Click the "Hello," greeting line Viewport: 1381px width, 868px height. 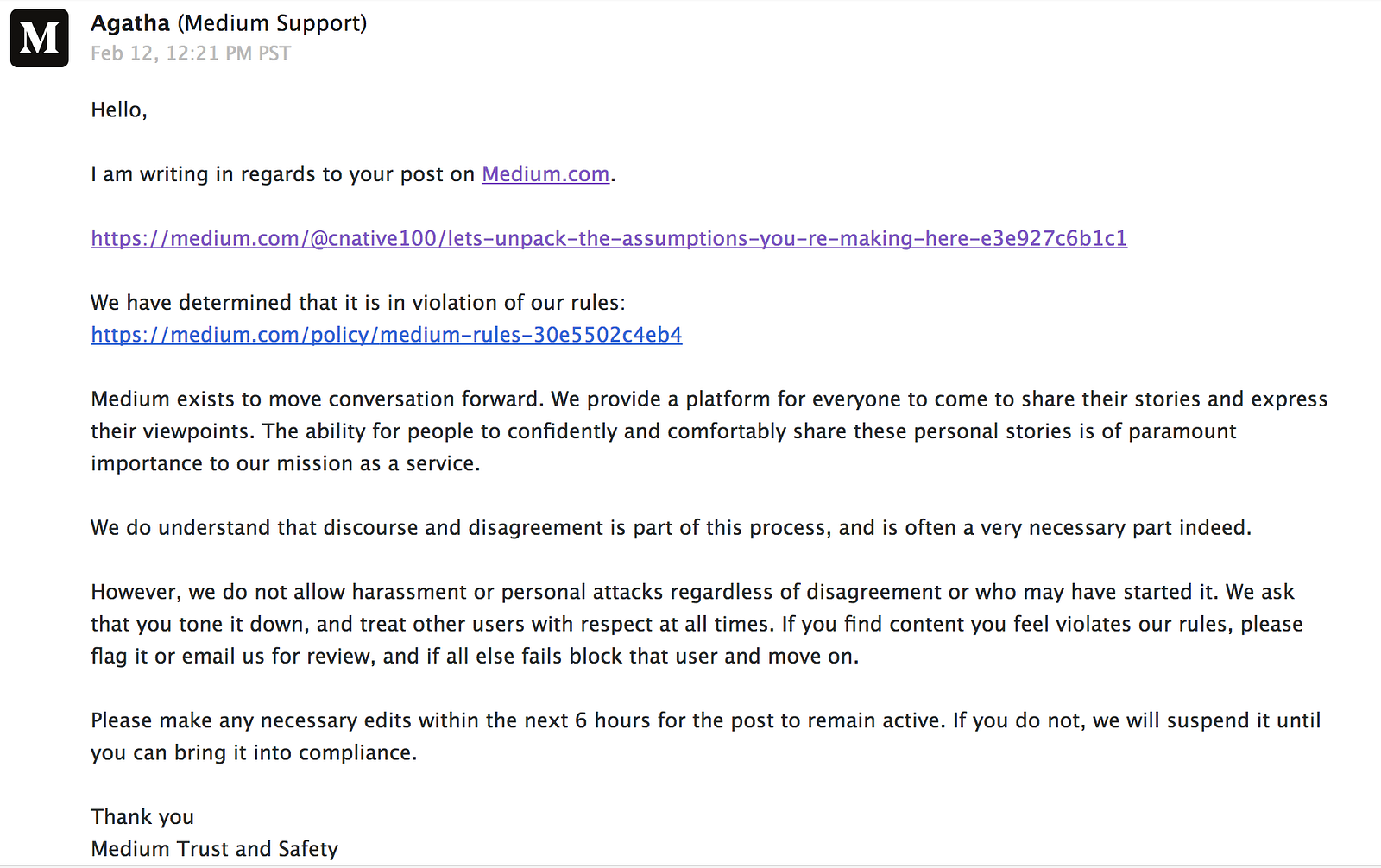click(119, 110)
